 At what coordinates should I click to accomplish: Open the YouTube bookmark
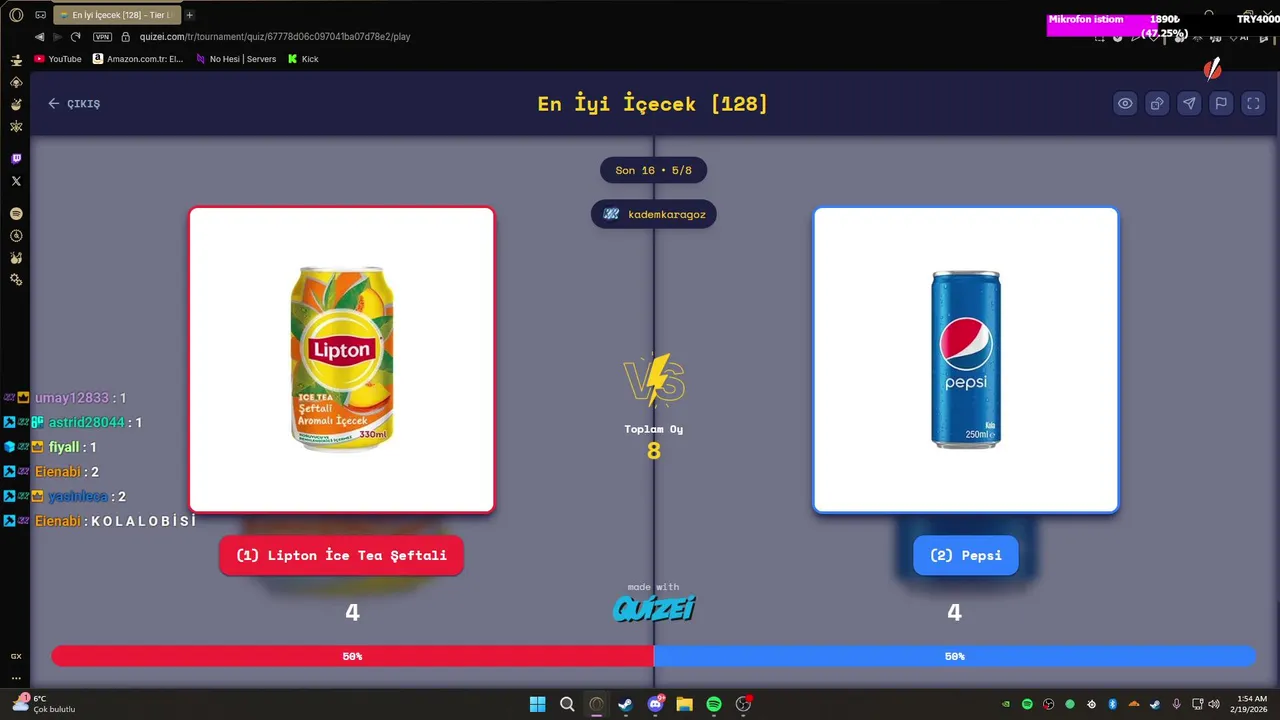[x=58, y=59]
